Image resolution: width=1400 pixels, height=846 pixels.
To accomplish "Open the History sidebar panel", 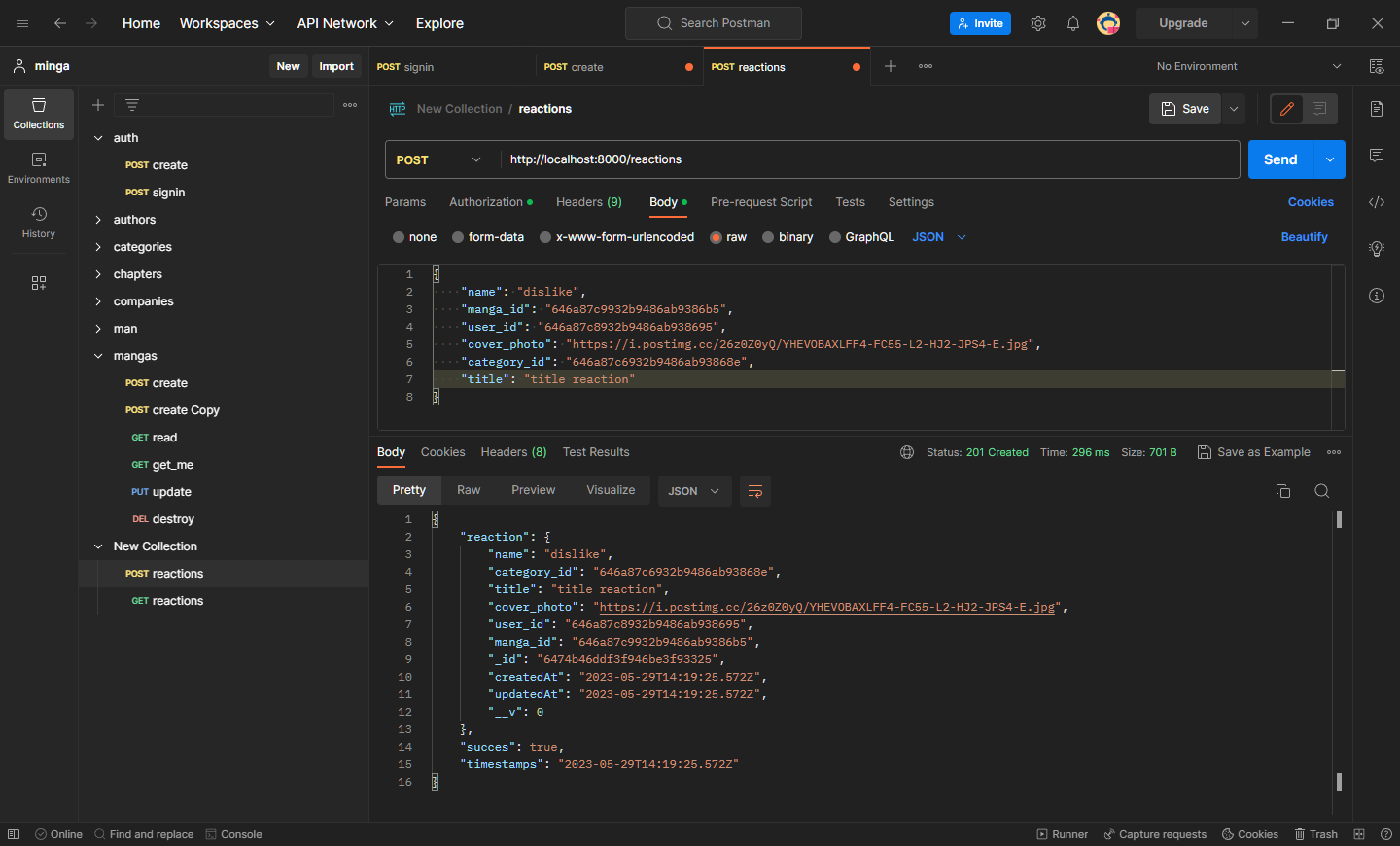I will [x=39, y=223].
